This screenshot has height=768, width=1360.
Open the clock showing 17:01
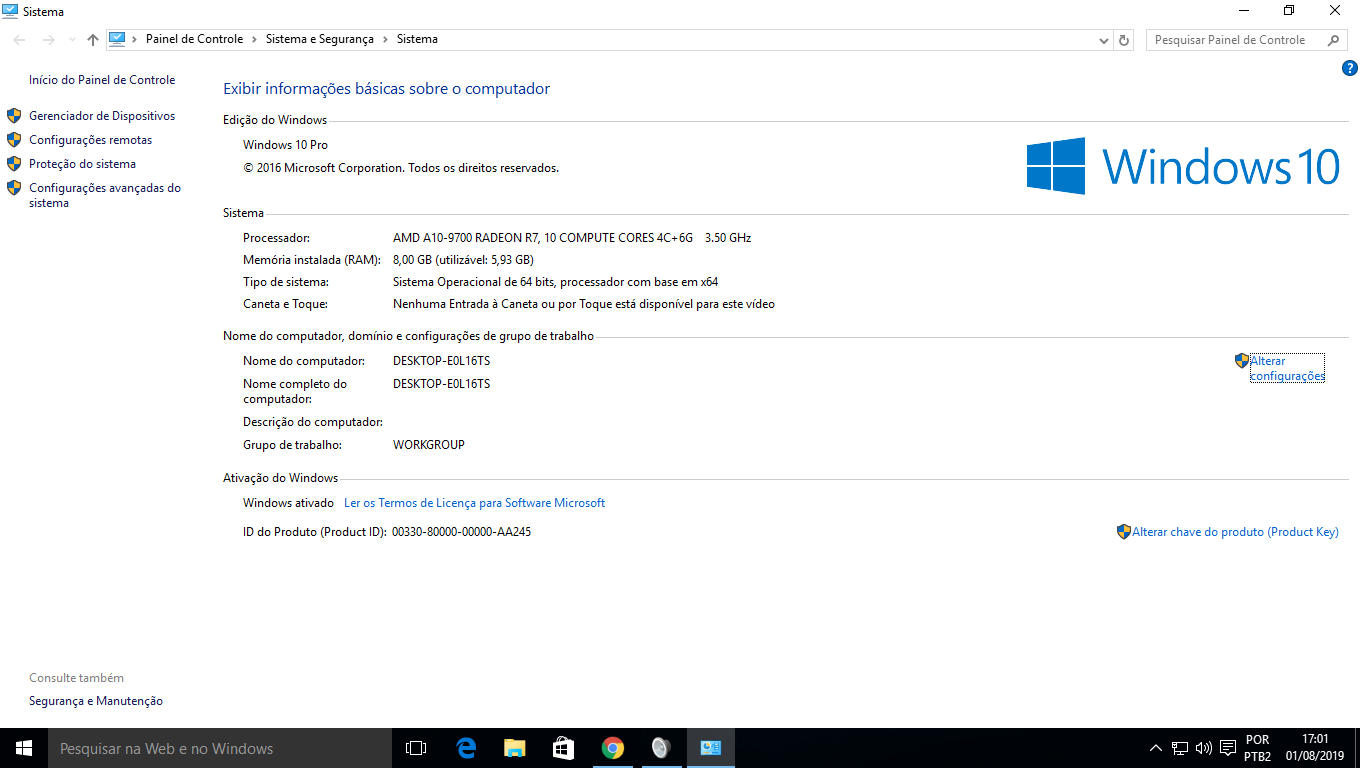1315,748
